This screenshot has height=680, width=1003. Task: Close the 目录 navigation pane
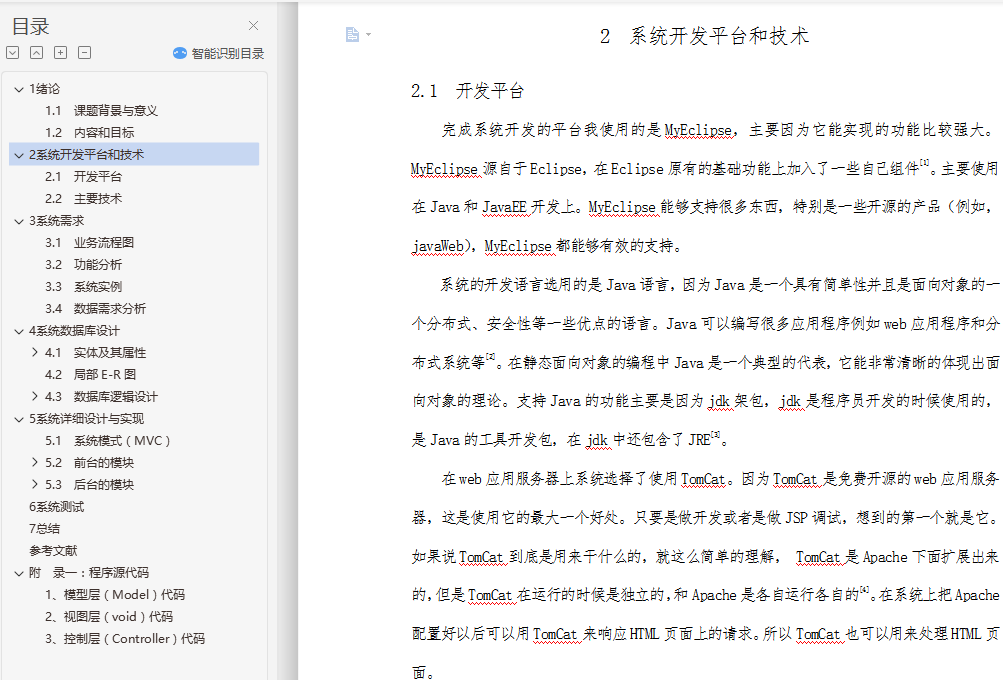253,26
